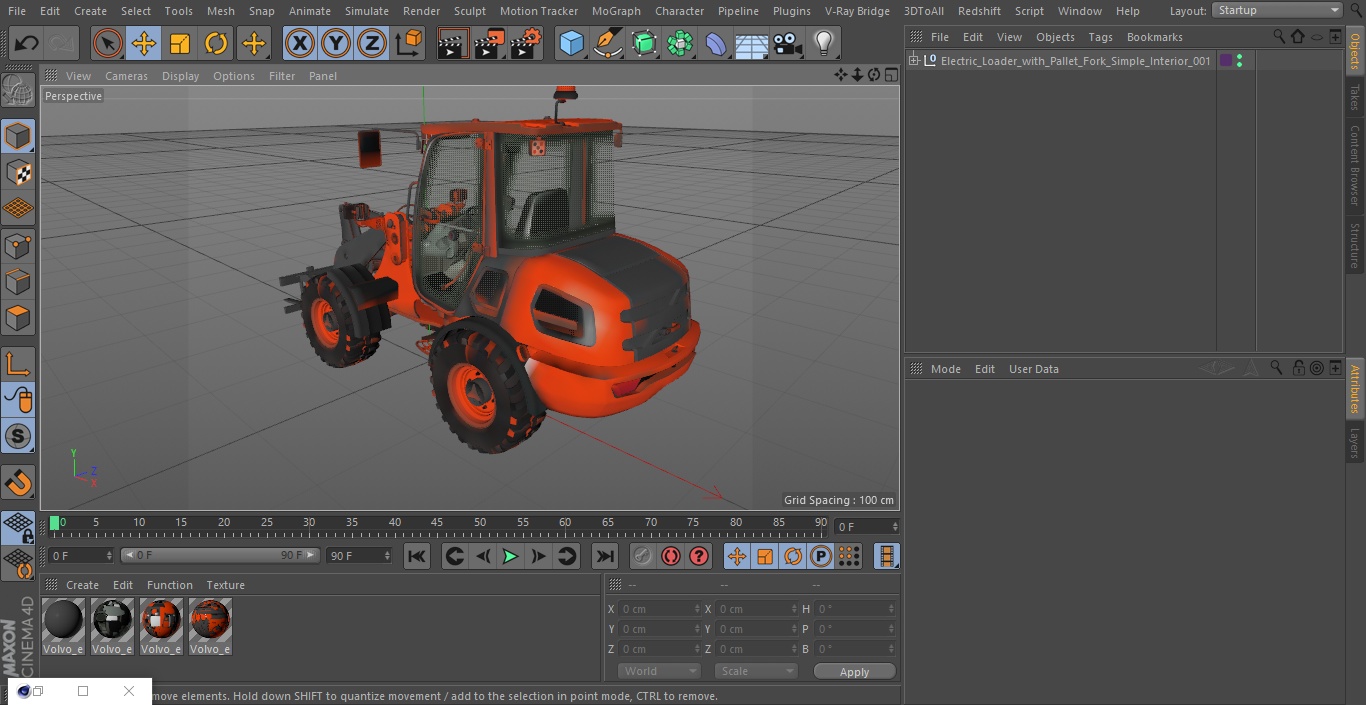Click the preview range slider bar
Image resolution: width=1366 pixels, height=705 pixels.
(219, 555)
